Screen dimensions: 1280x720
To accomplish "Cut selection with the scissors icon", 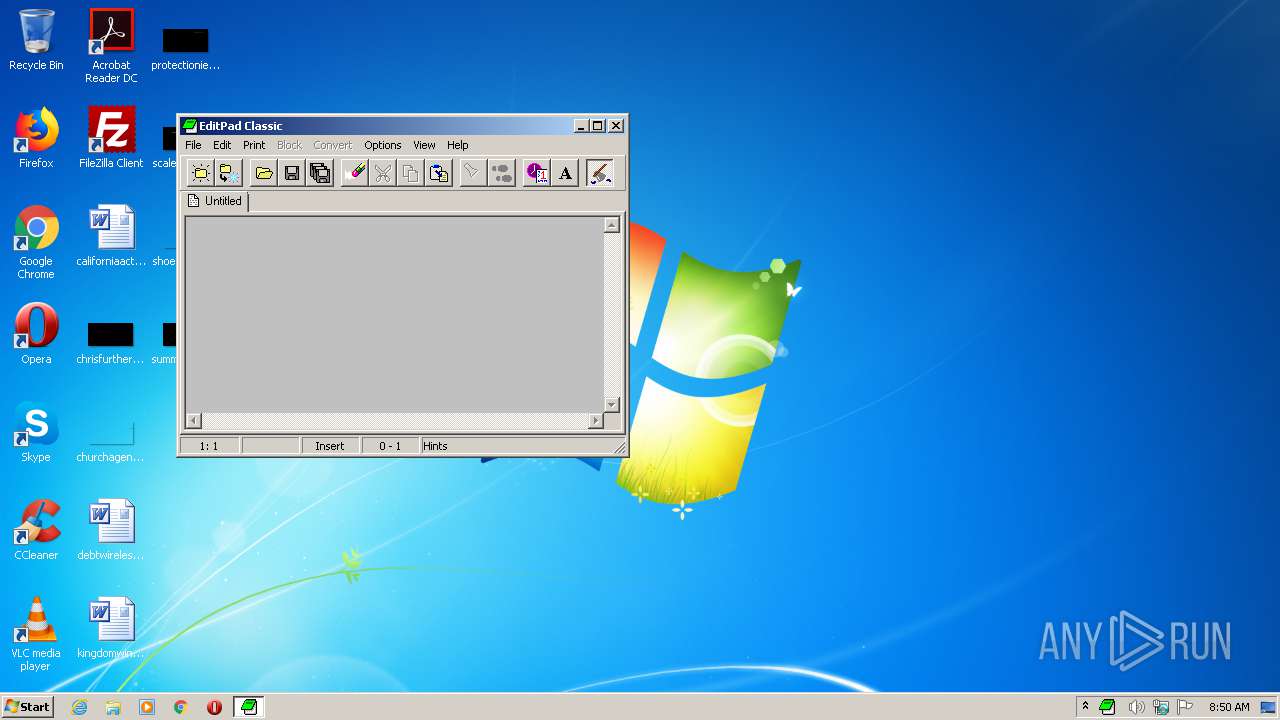I will click(x=382, y=173).
